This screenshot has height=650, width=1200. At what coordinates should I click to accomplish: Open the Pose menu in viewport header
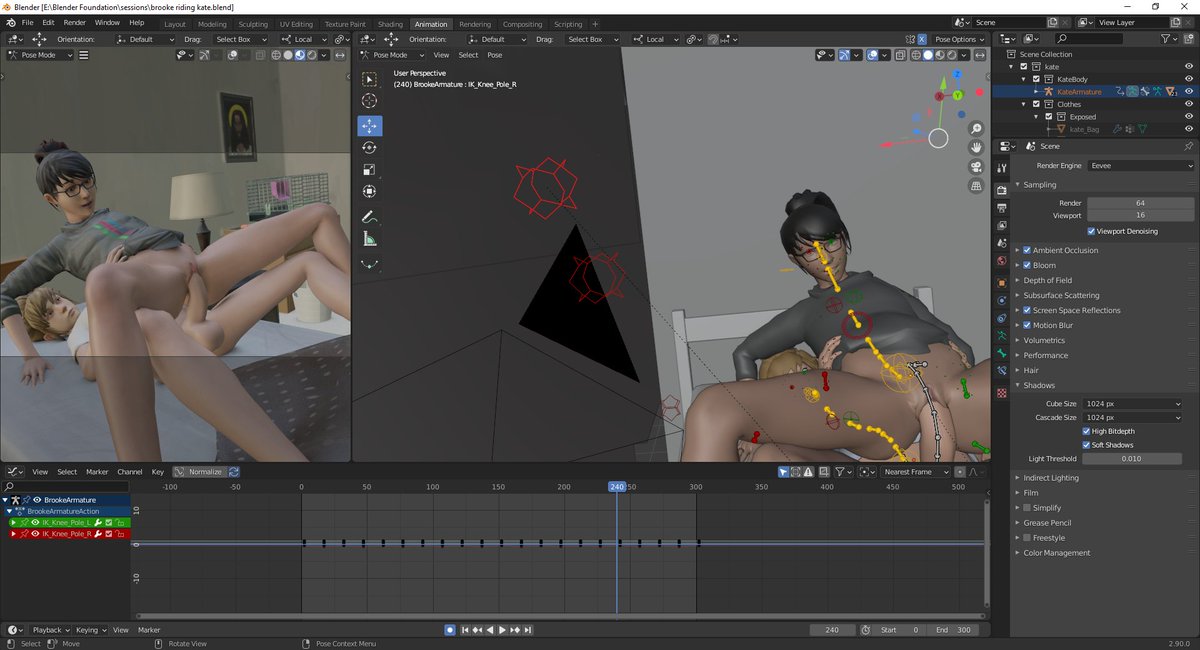[495, 55]
